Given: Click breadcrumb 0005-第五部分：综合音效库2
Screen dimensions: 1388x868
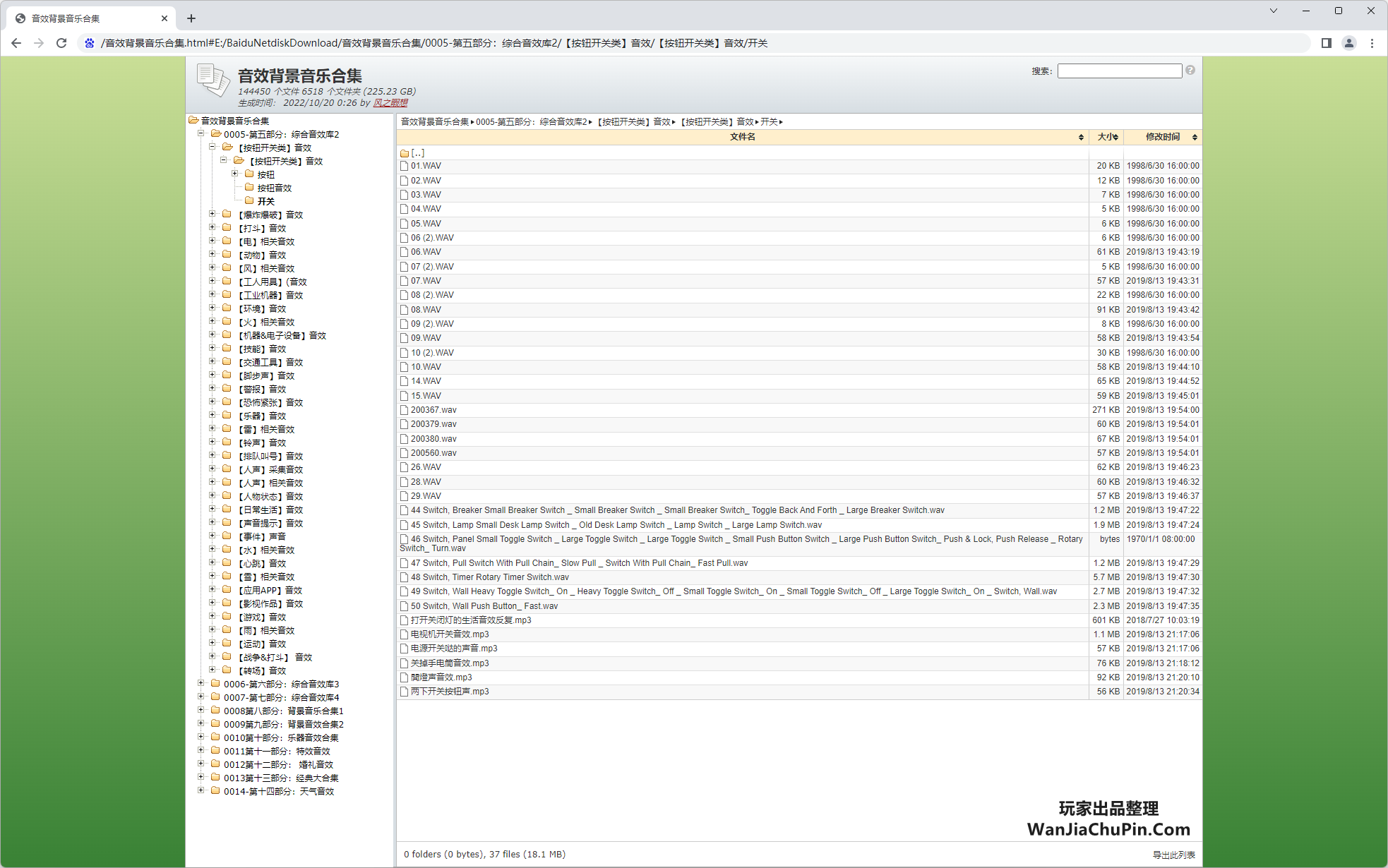Looking at the screenshot, I should [x=531, y=122].
